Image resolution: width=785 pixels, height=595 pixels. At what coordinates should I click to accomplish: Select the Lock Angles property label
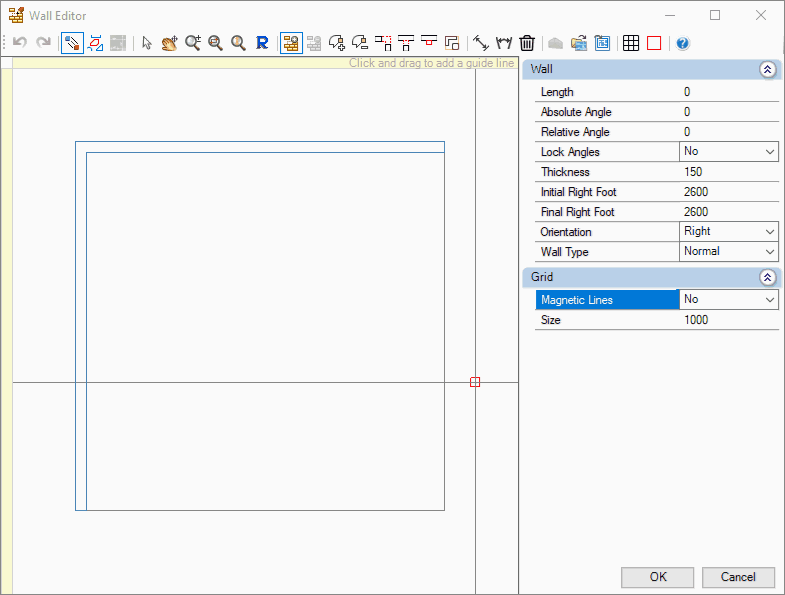570,152
